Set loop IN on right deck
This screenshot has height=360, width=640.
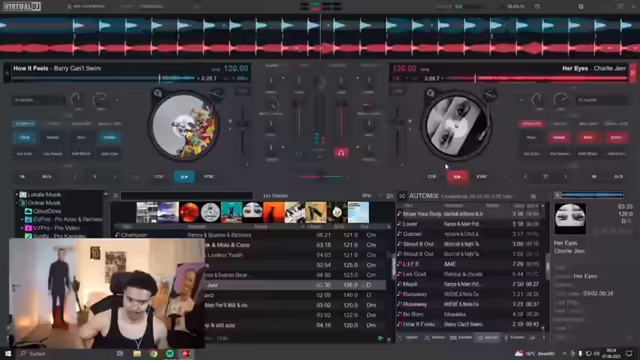point(594,177)
